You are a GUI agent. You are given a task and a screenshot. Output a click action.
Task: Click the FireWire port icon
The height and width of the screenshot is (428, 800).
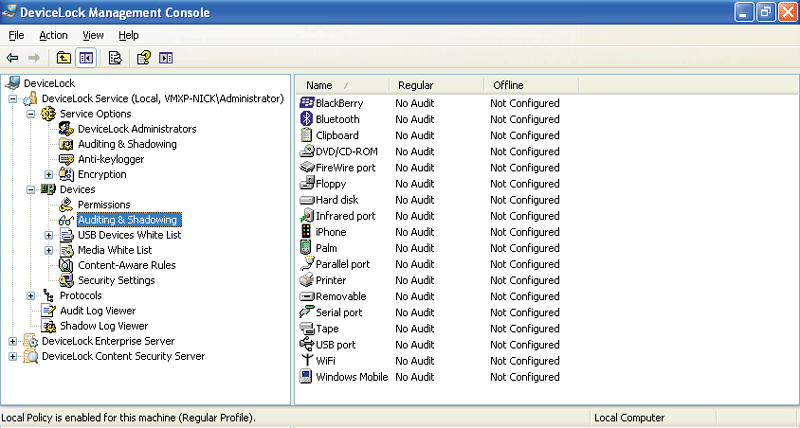pyautogui.click(x=306, y=167)
